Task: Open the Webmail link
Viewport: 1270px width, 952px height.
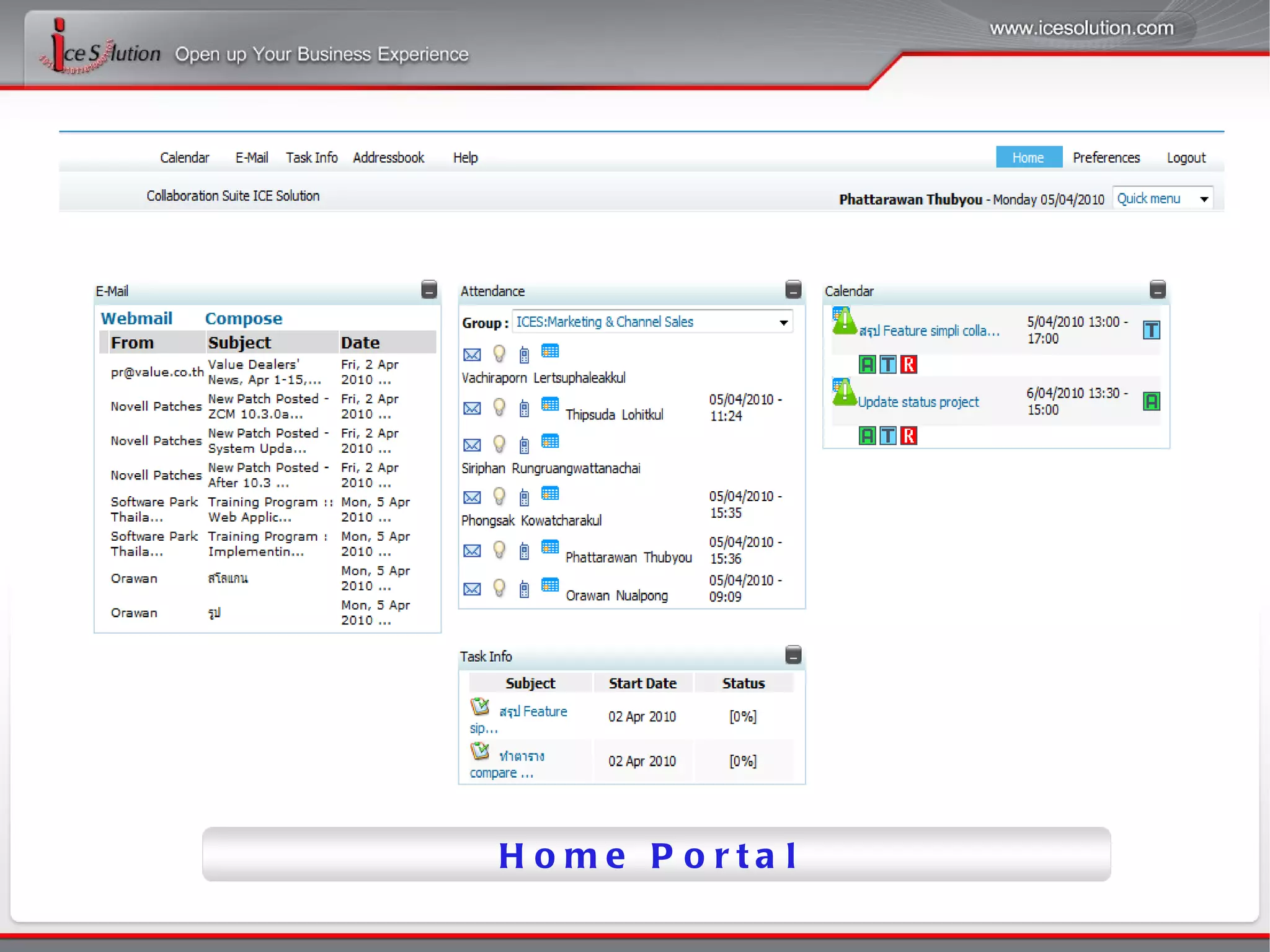Action: pos(136,318)
